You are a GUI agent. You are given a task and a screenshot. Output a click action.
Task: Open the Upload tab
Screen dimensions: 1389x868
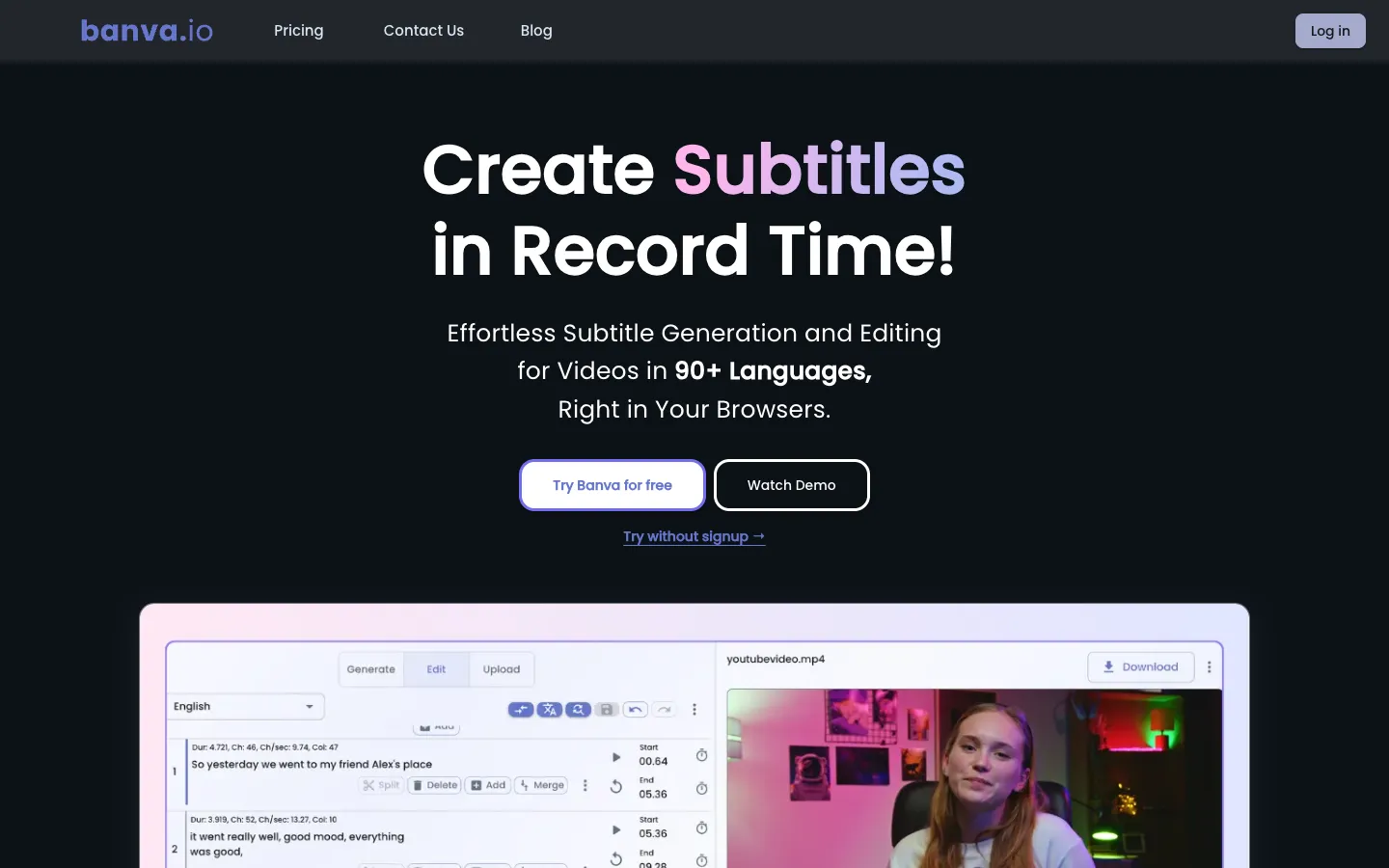point(502,669)
